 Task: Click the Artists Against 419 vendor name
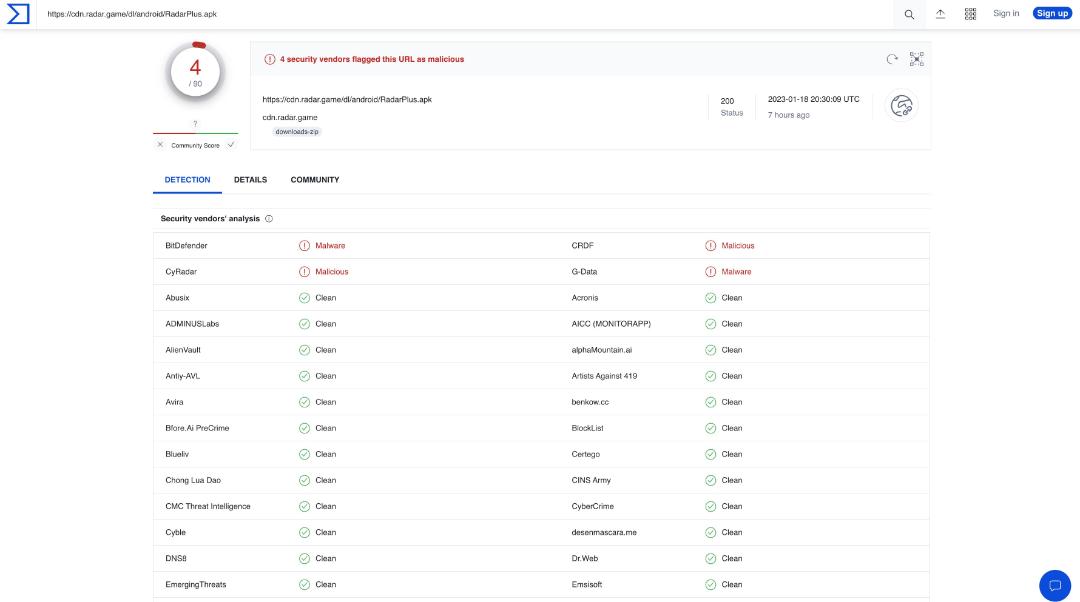click(x=604, y=376)
